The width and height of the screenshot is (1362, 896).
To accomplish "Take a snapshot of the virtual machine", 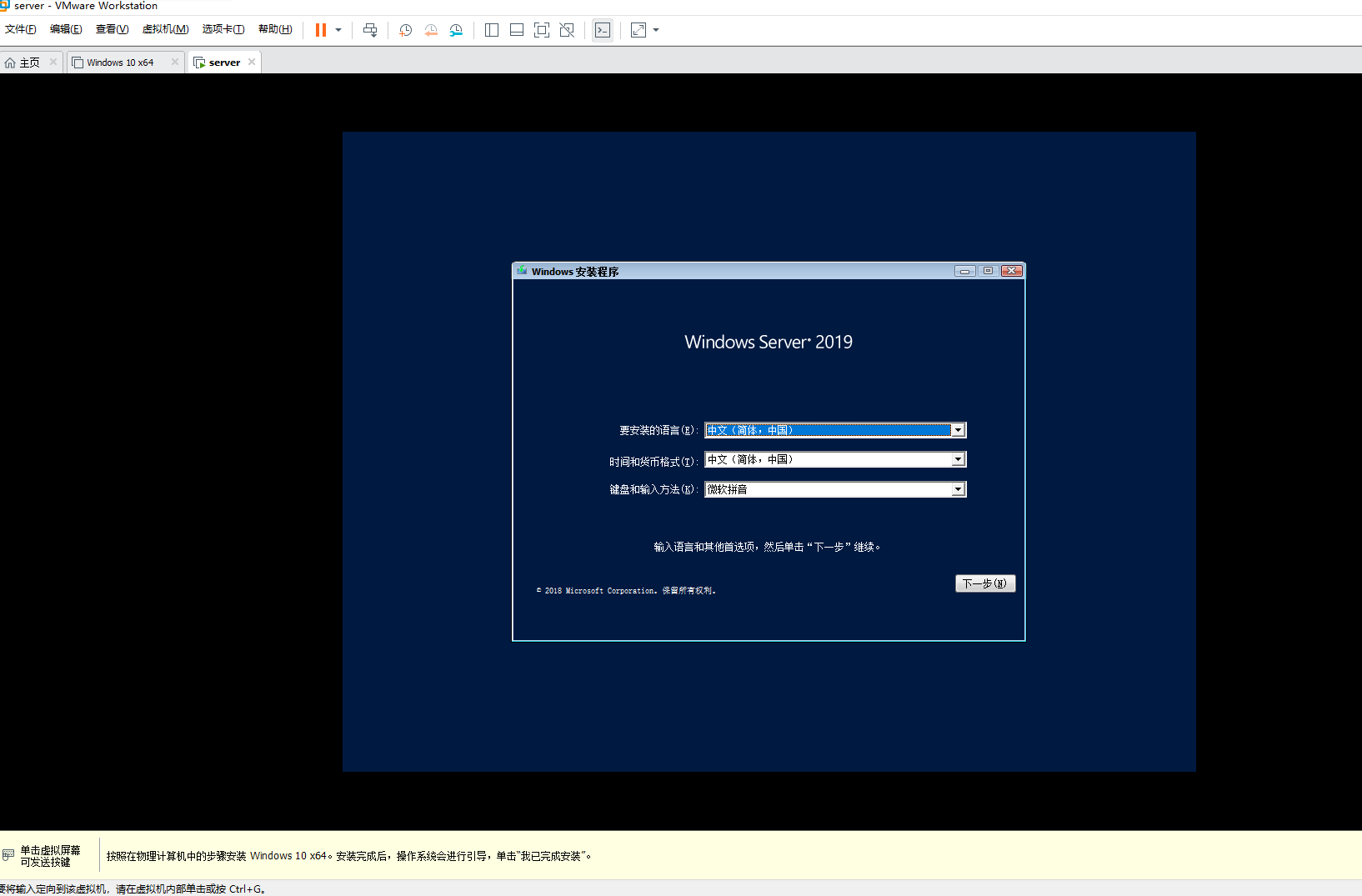I will click(406, 30).
